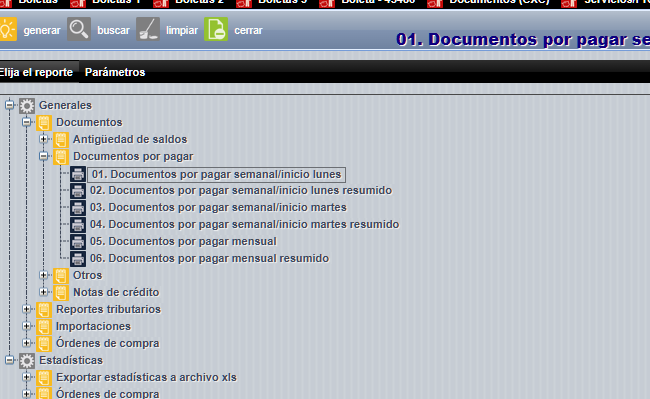Click the Estadísticas label
Screen dimensions: 650x399
[71, 360]
